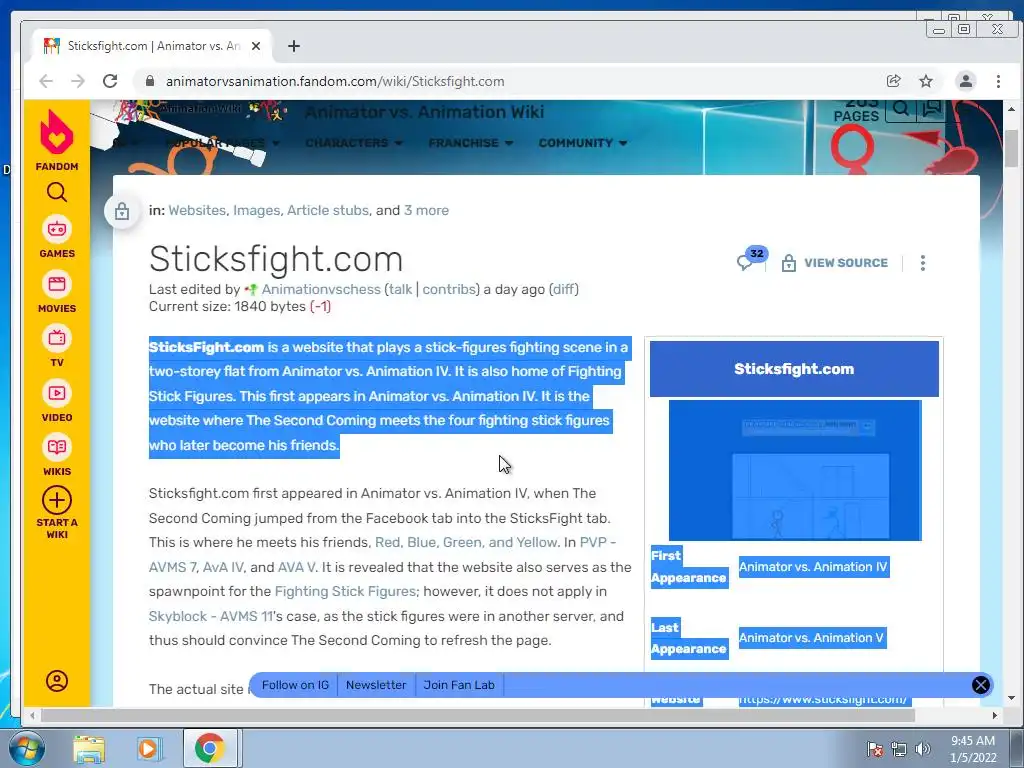Screen dimensions: 1024x768
Task: Click the page lock icon beside categories
Action: (x=122, y=211)
